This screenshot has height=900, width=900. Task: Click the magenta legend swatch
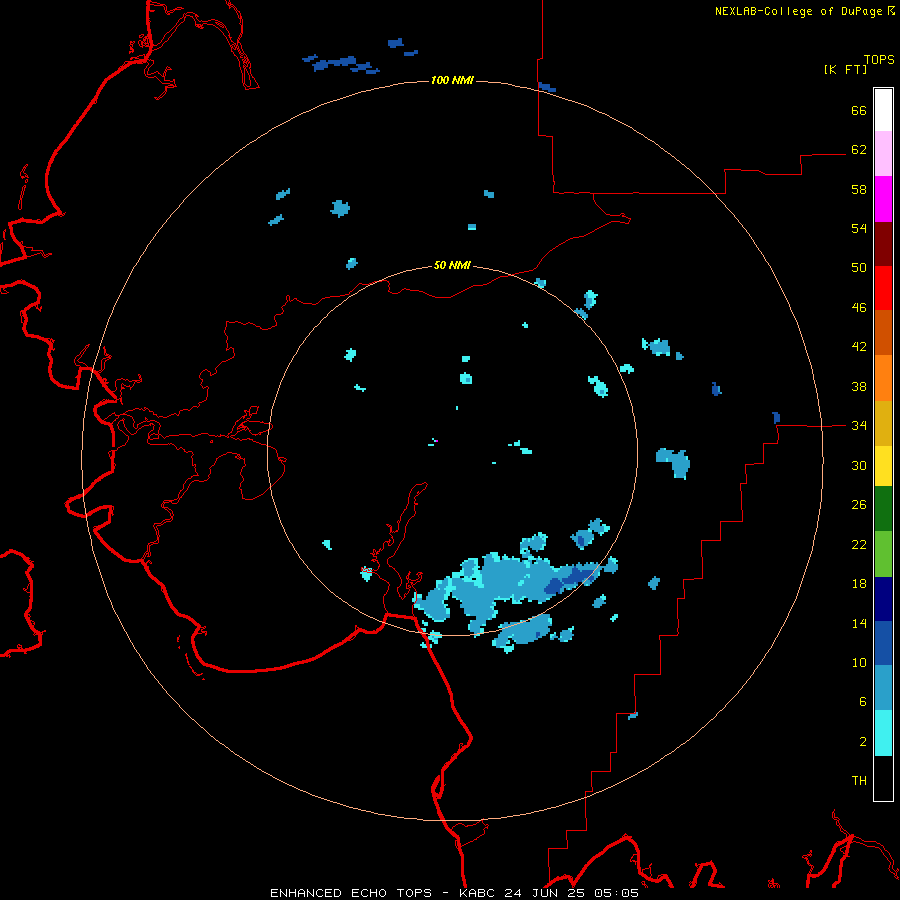(x=883, y=199)
